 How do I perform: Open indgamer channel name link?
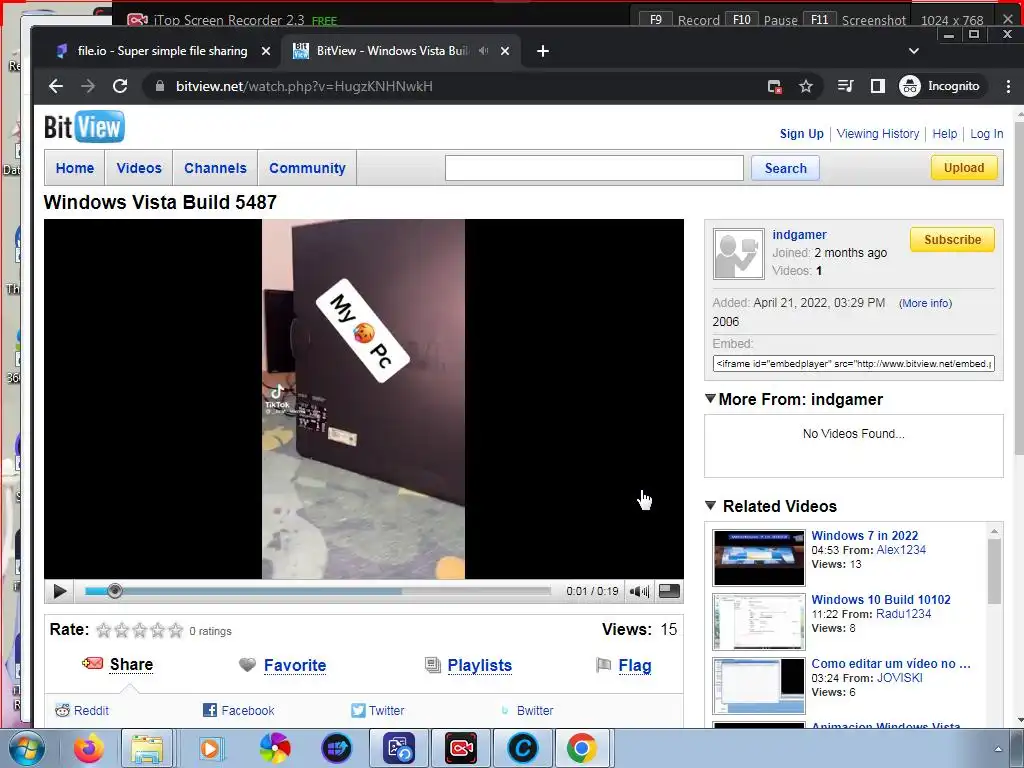point(799,234)
